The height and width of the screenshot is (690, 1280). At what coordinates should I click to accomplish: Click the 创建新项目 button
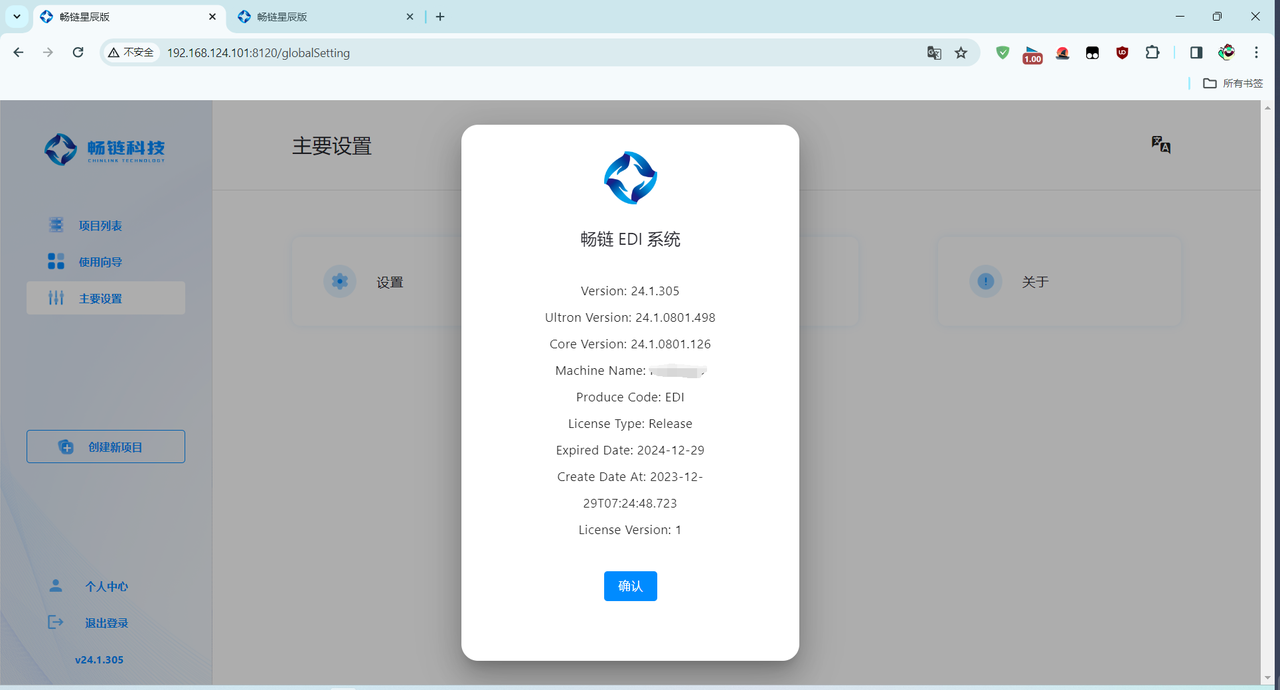click(106, 447)
